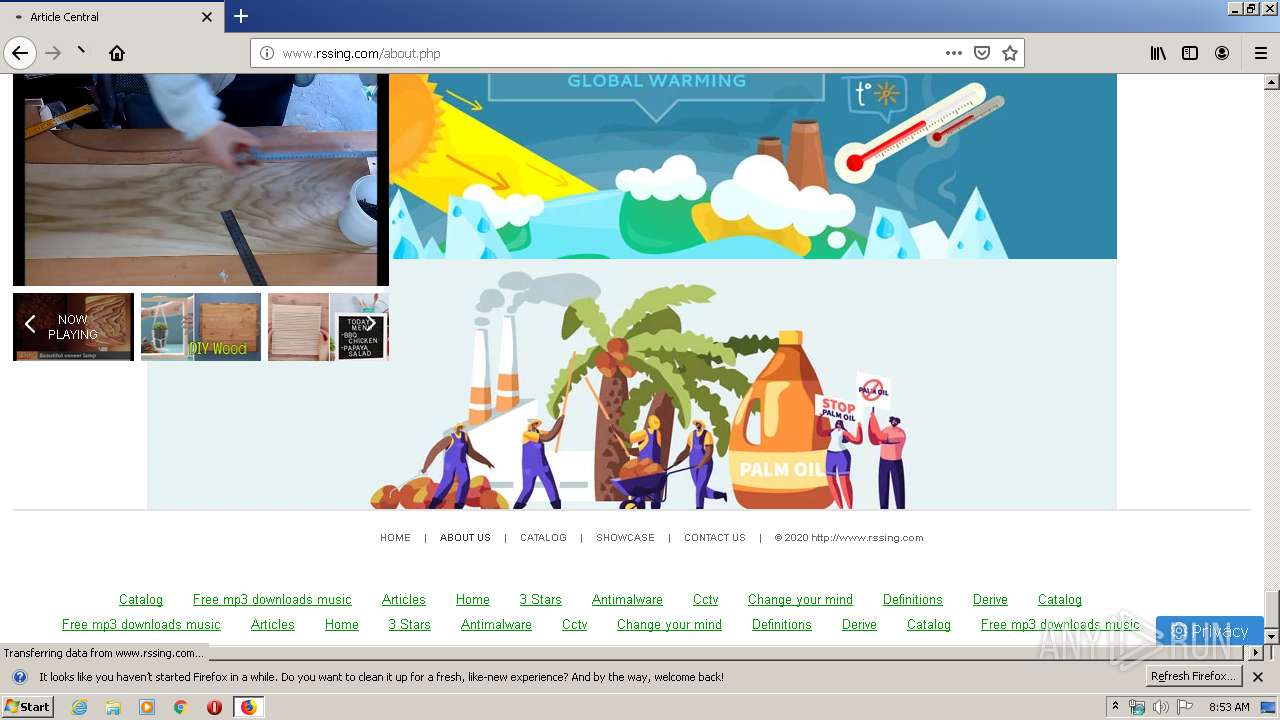The image size is (1280, 720).
Task: Open the Firefox account icon
Action: click(1222, 53)
